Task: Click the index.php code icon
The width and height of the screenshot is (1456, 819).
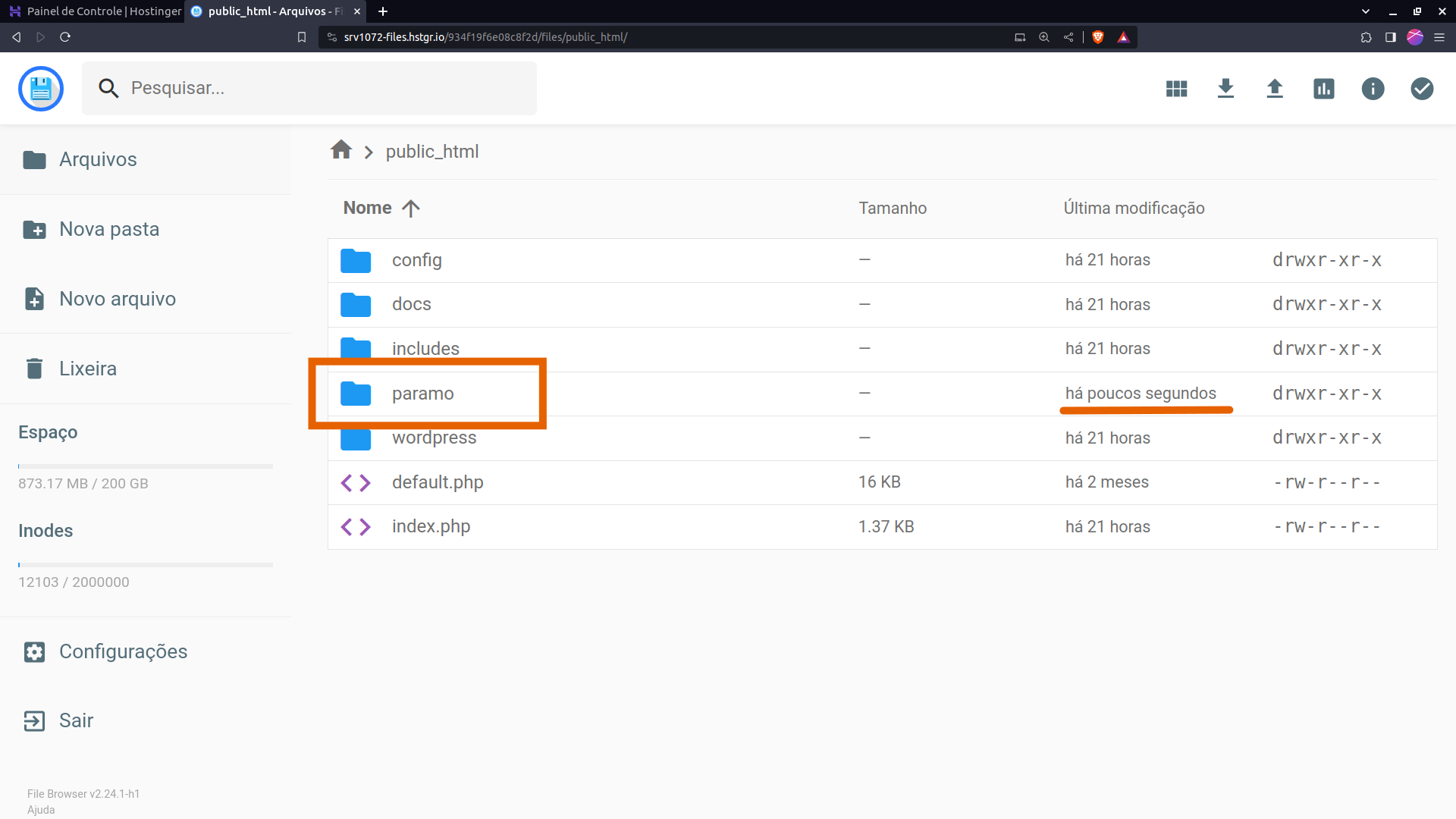Action: click(x=356, y=527)
